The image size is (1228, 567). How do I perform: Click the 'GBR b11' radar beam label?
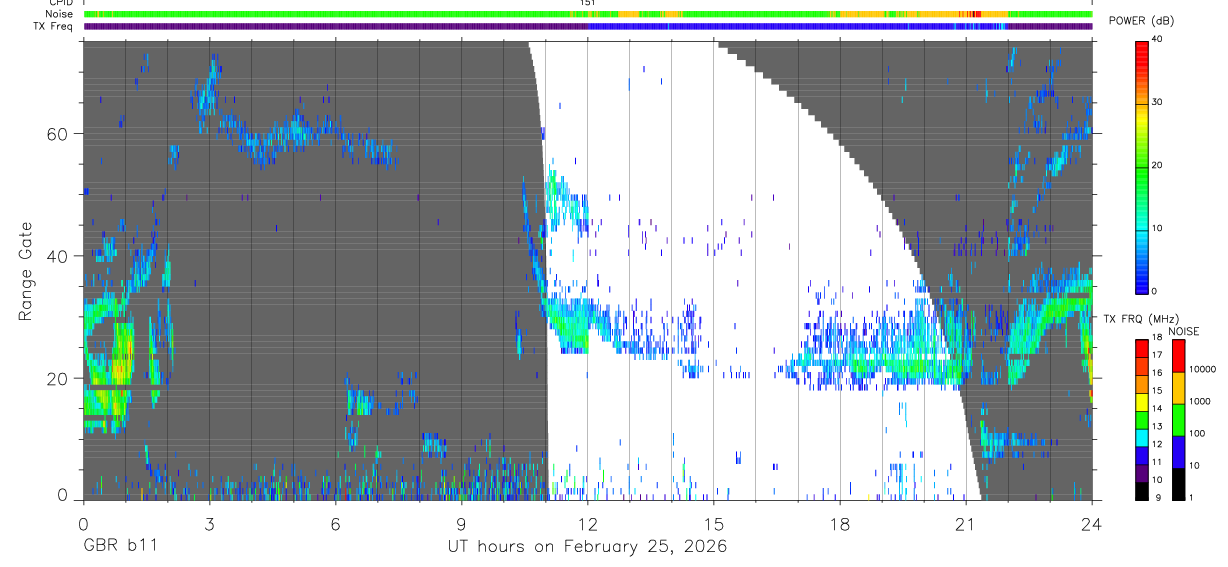point(120,547)
